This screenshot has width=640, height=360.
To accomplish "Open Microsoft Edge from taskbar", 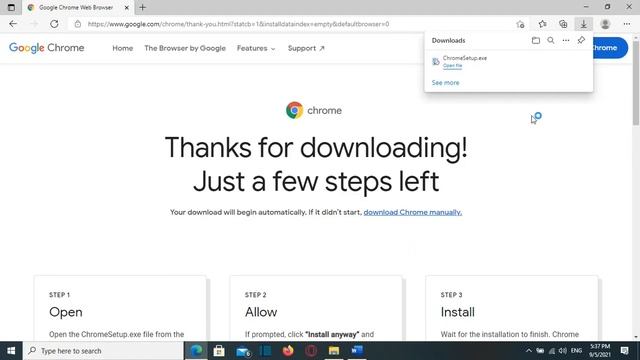I will point(196,351).
